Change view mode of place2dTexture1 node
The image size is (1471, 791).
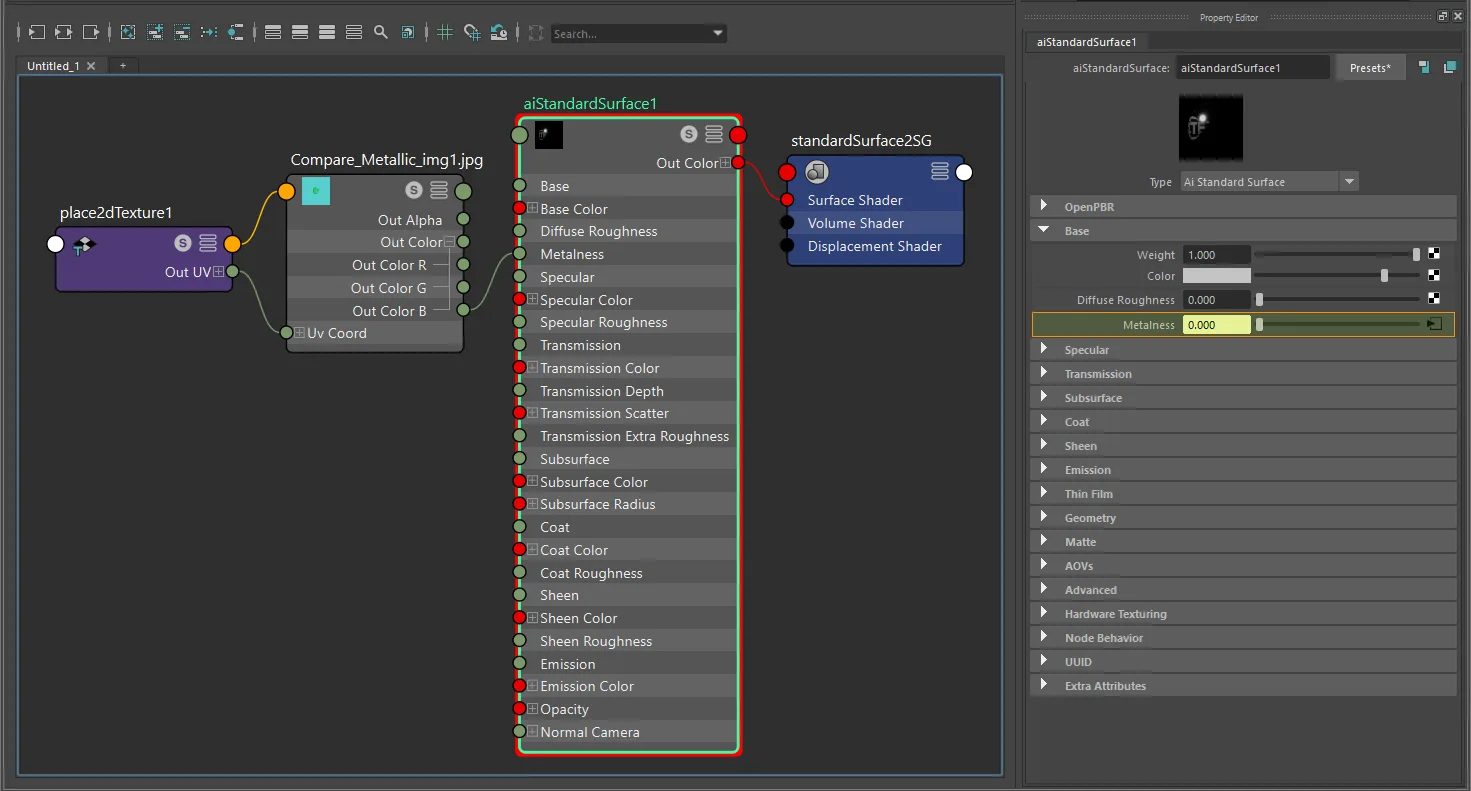click(208, 243)
